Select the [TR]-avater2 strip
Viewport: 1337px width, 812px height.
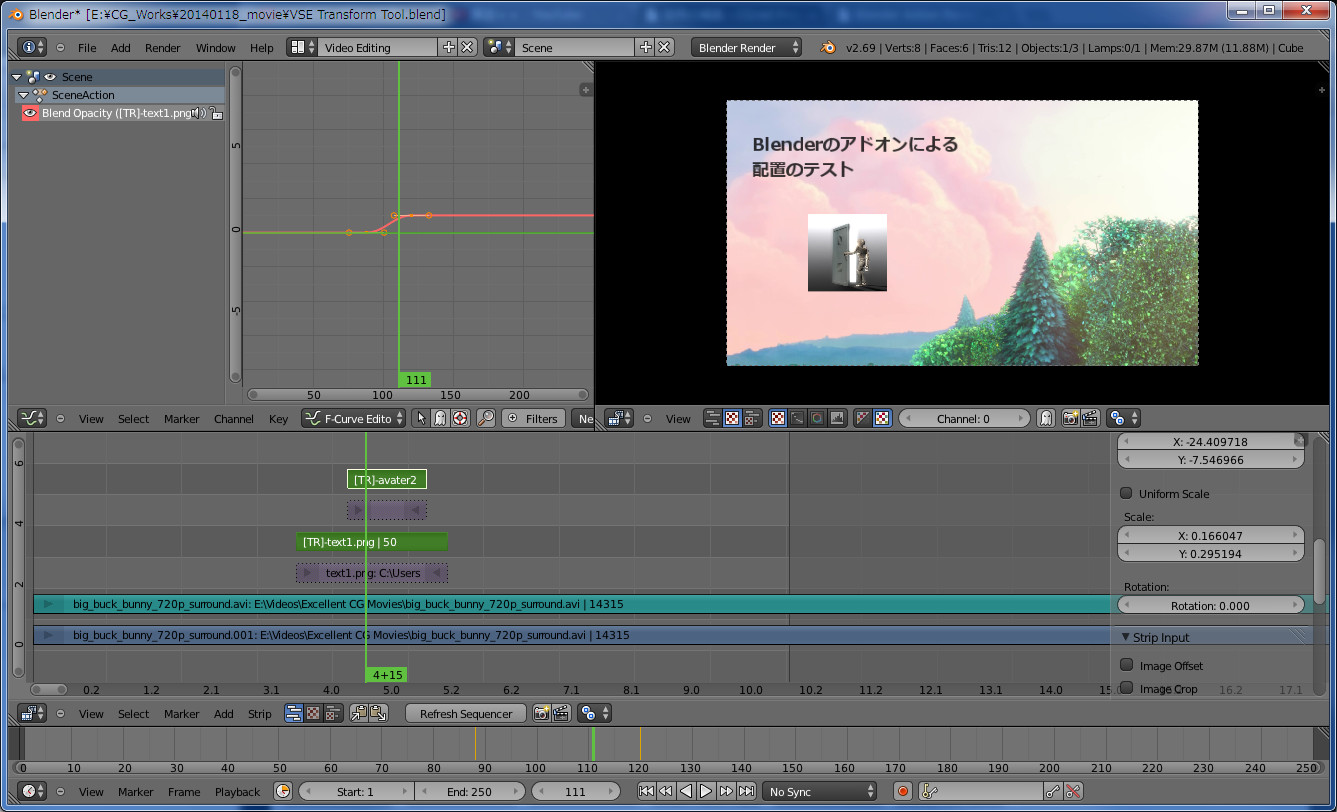tap(387, 480)
